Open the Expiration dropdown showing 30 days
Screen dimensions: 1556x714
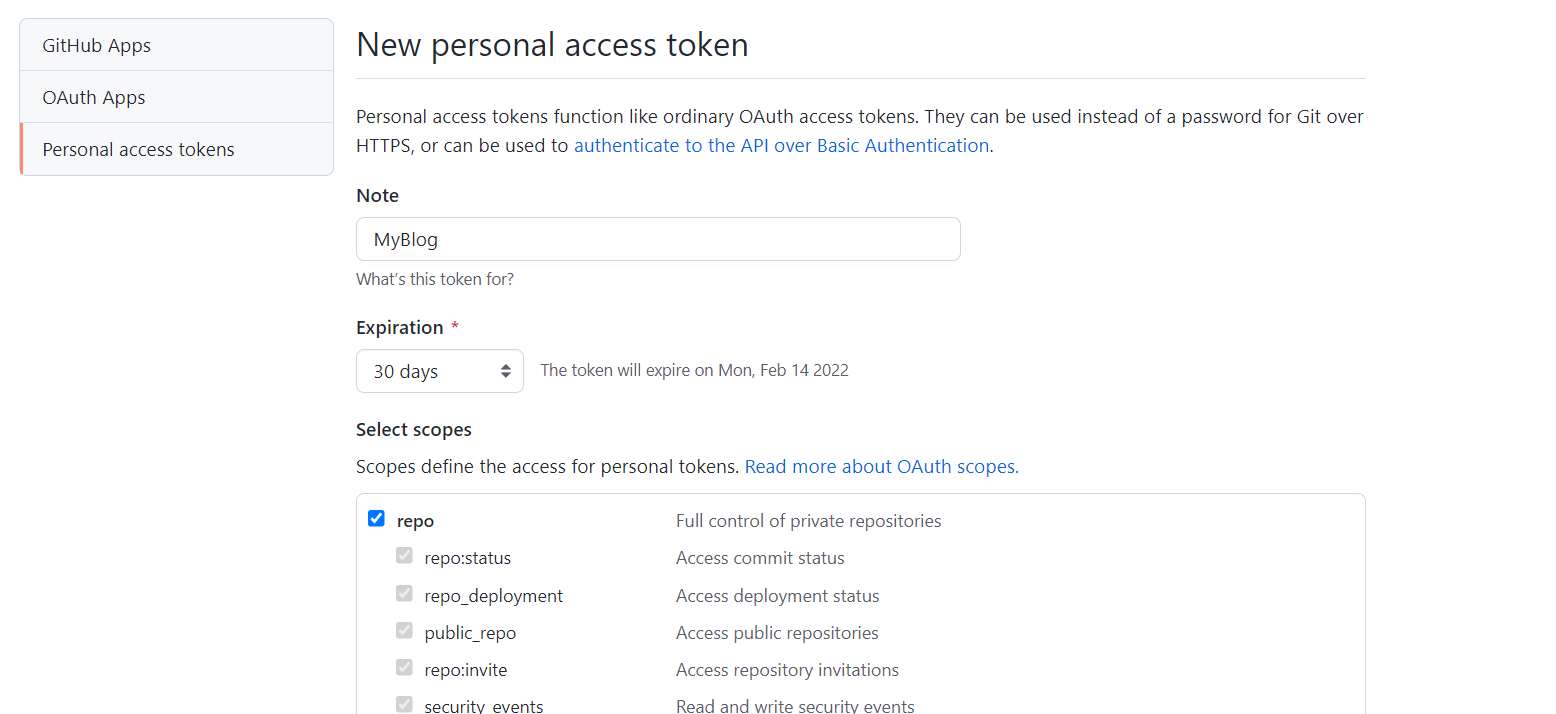pyautogui.click(x=439, y=371)
